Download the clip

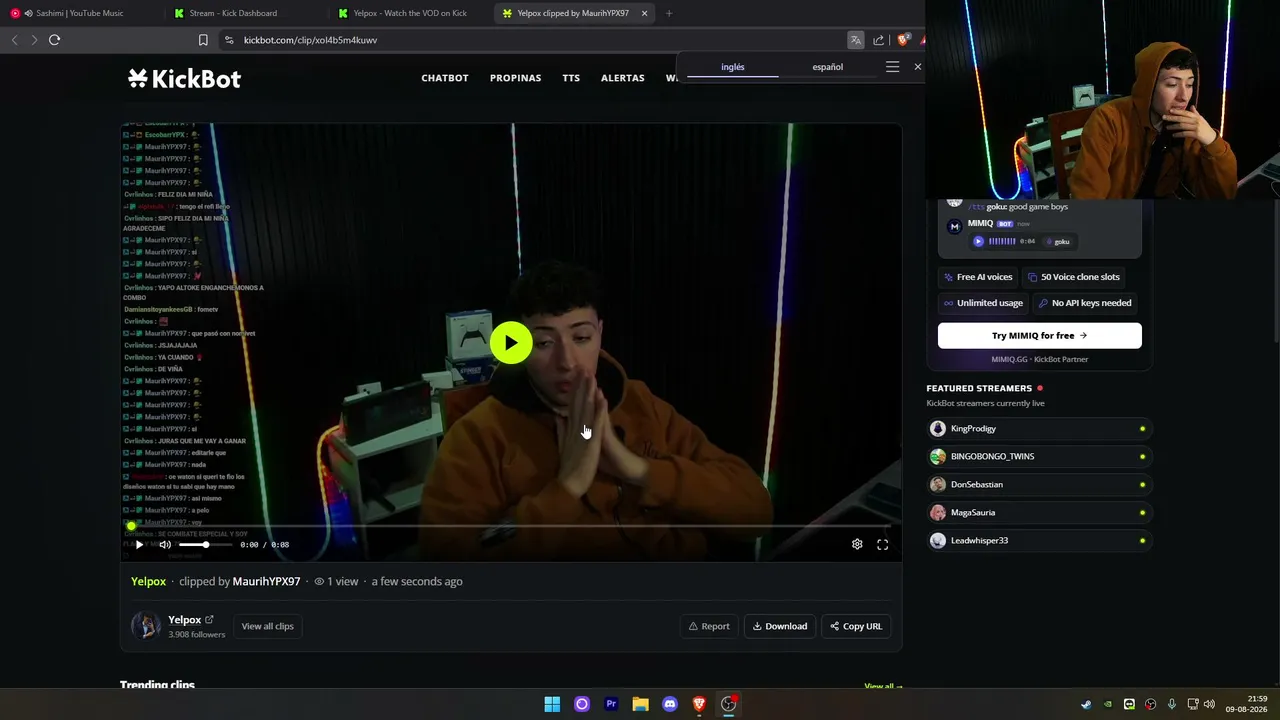(x=780, y=626)
